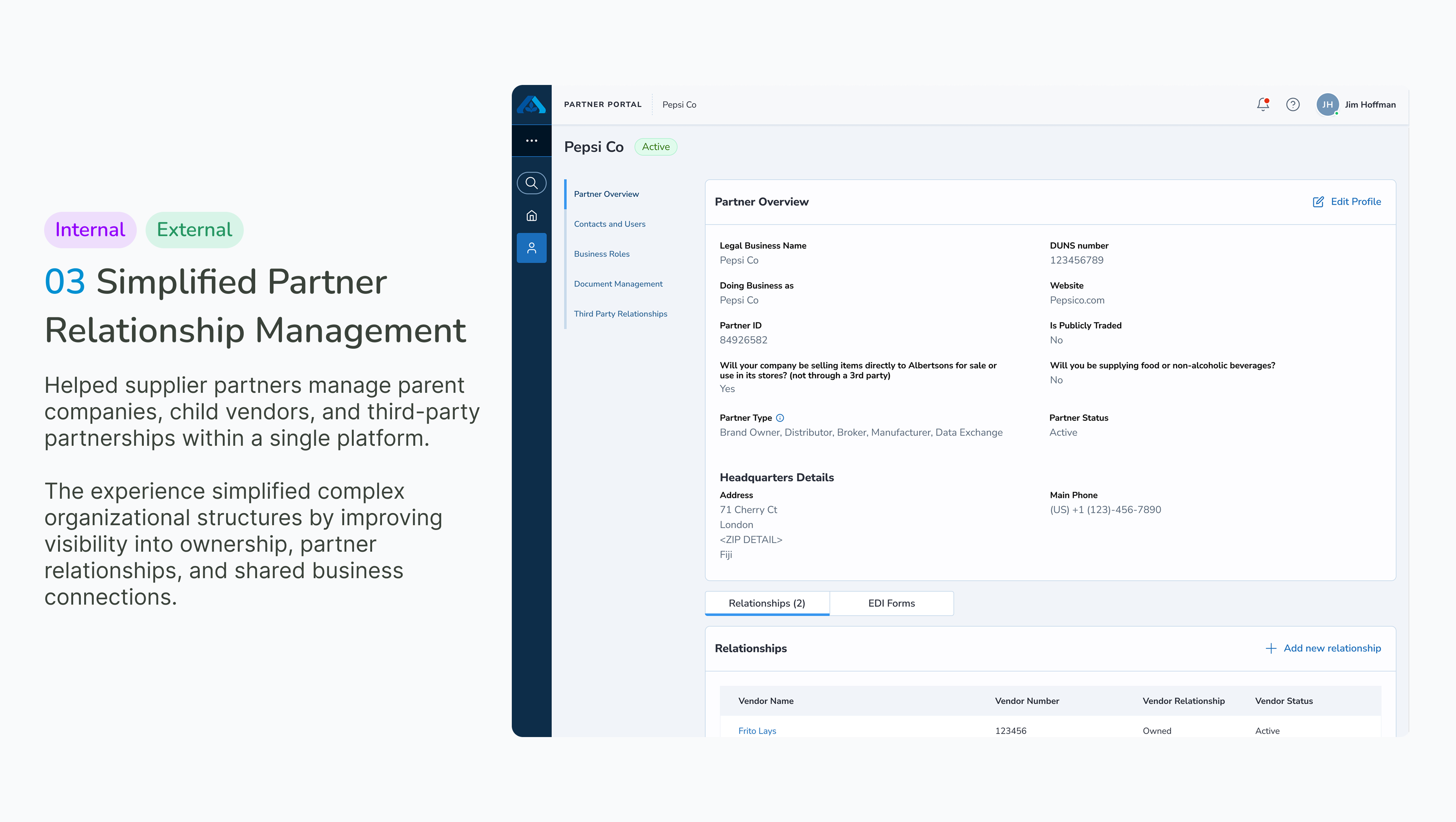The image size is (1456, 822).
Task: Click Relationships card heading
Action: 750,648
